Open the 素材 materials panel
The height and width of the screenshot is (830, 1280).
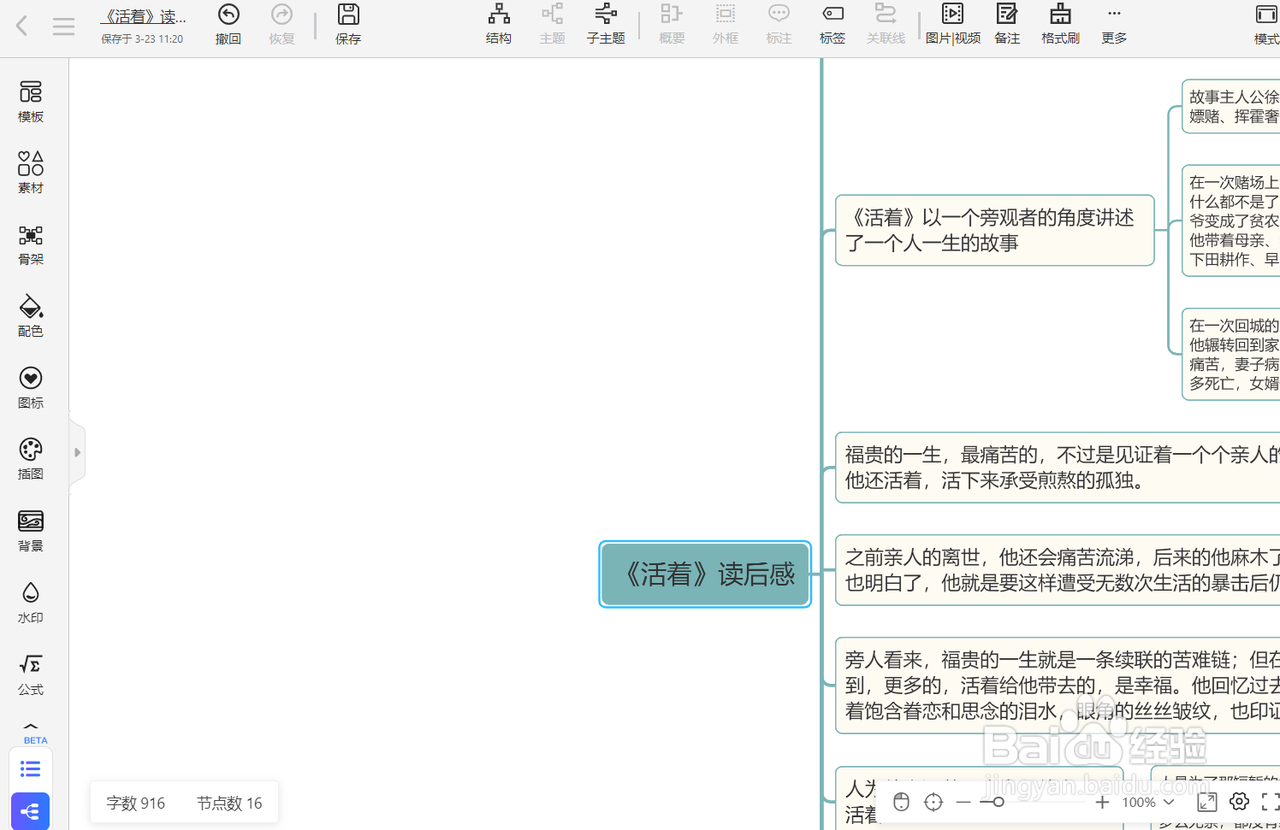[31, 173]
